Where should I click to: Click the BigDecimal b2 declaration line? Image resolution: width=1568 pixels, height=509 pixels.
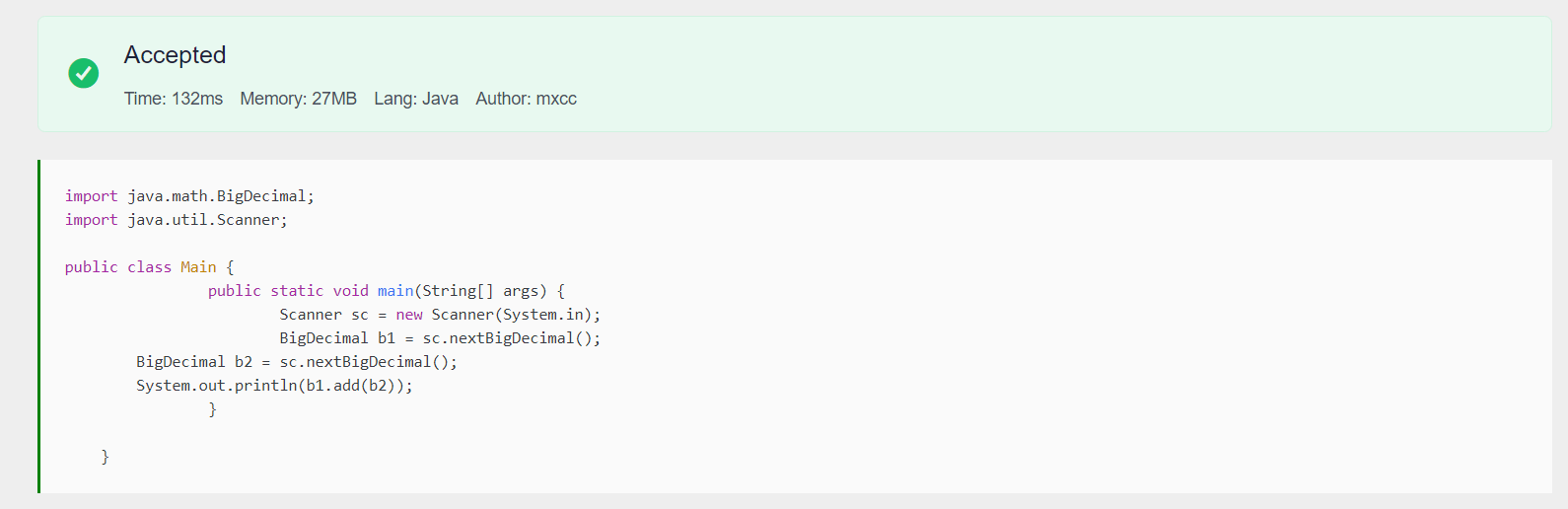pyautogui.click(x=297, y=362)
